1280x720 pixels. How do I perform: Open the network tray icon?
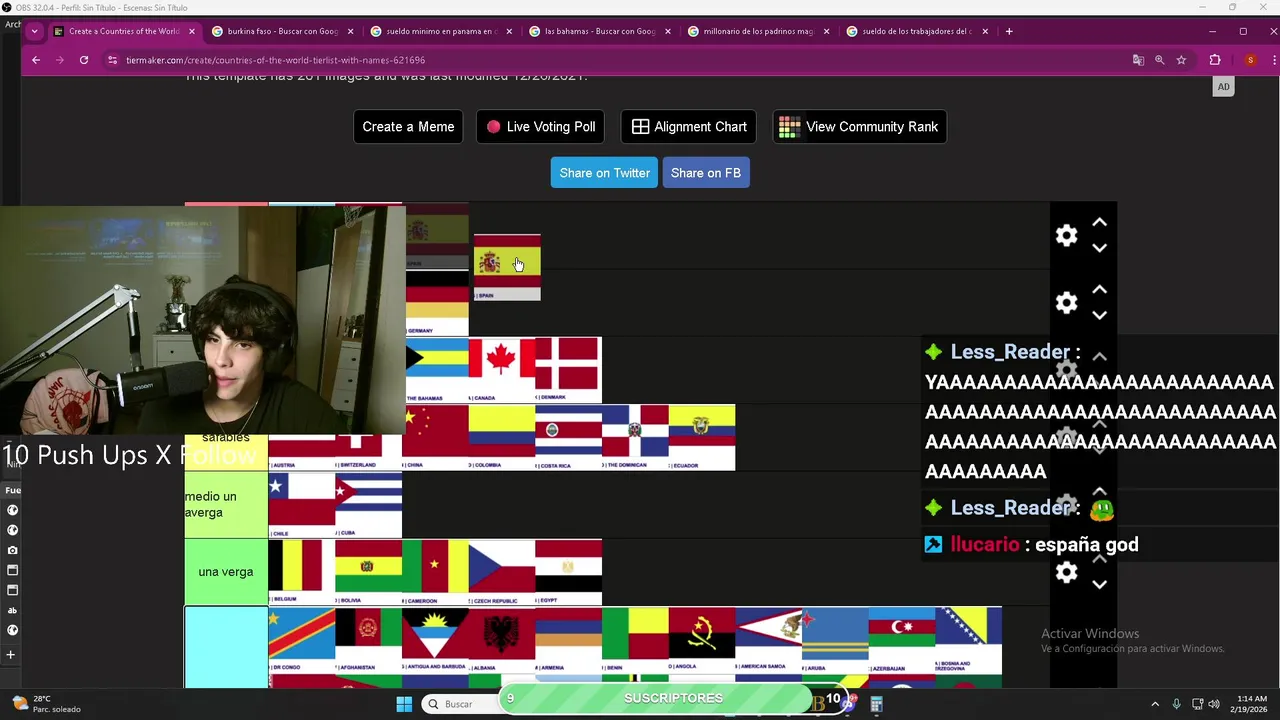(x=1196, y=704)
